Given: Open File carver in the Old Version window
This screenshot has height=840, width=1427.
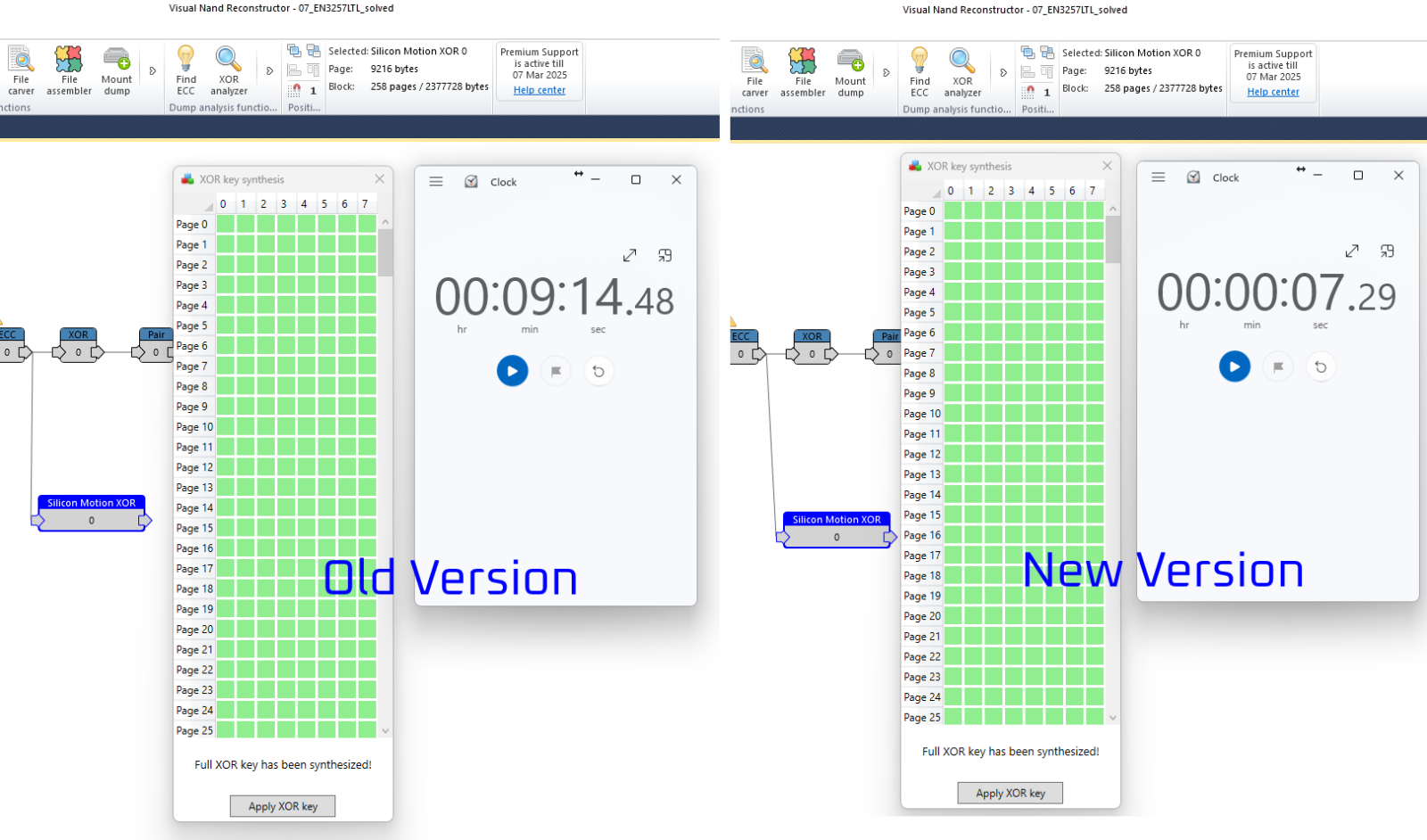Looking at the screenshot, I should pyautogui.click(x=21, y=70).
